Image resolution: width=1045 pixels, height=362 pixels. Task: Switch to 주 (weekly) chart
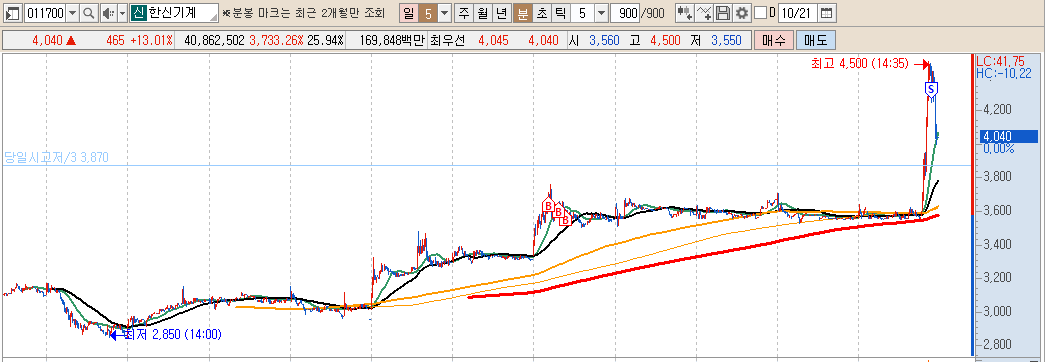pos(463,13)
